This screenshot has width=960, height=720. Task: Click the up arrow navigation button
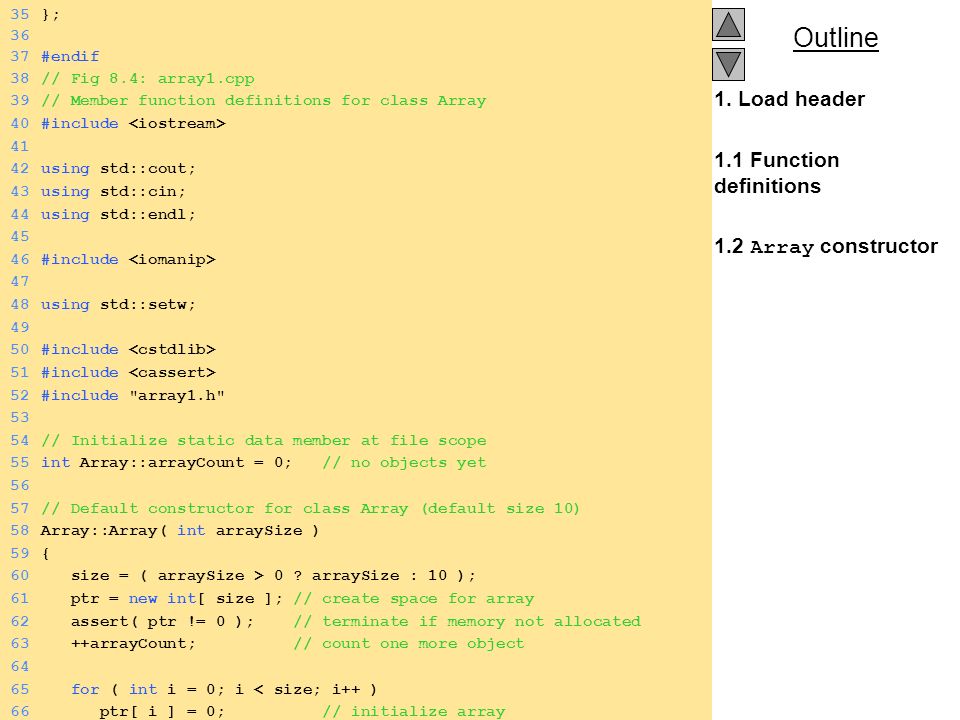point(728,24)
